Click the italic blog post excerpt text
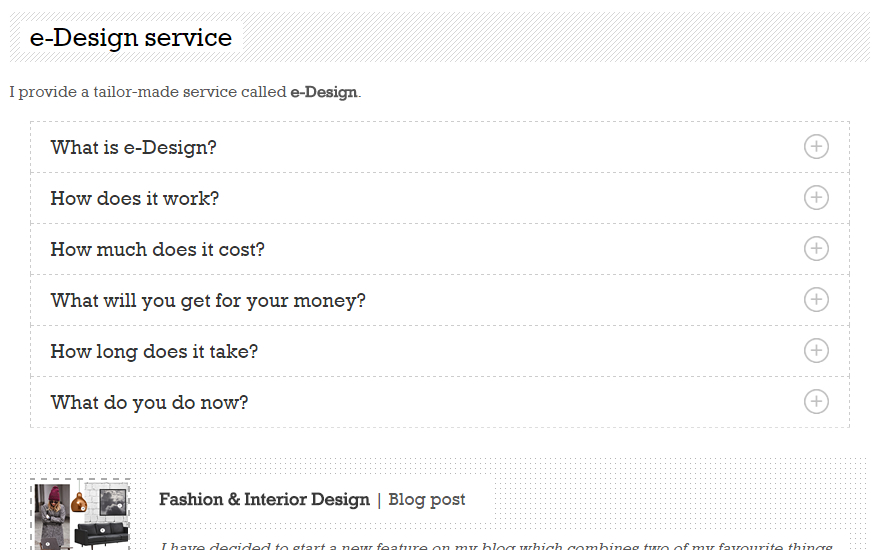Image resolution: width=880 pixels, height=550 pixels. pyautogui.click(x=495, y=545)
